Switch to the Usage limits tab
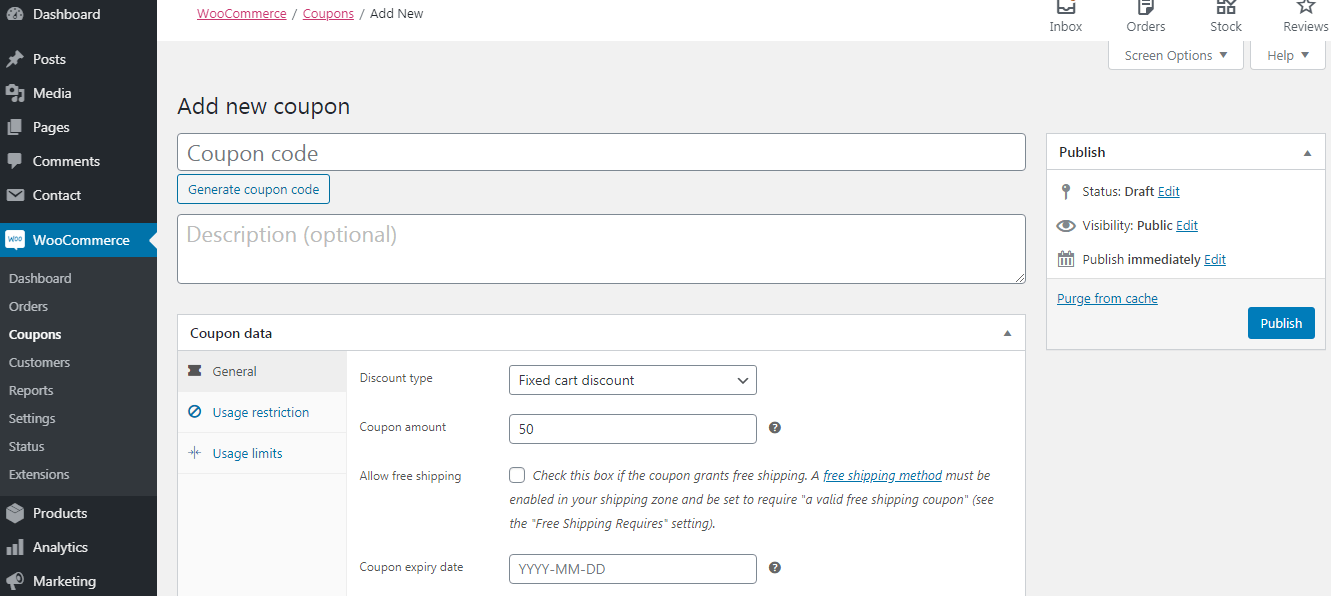This screenshot has height=596, width=1331. (247, 453)
